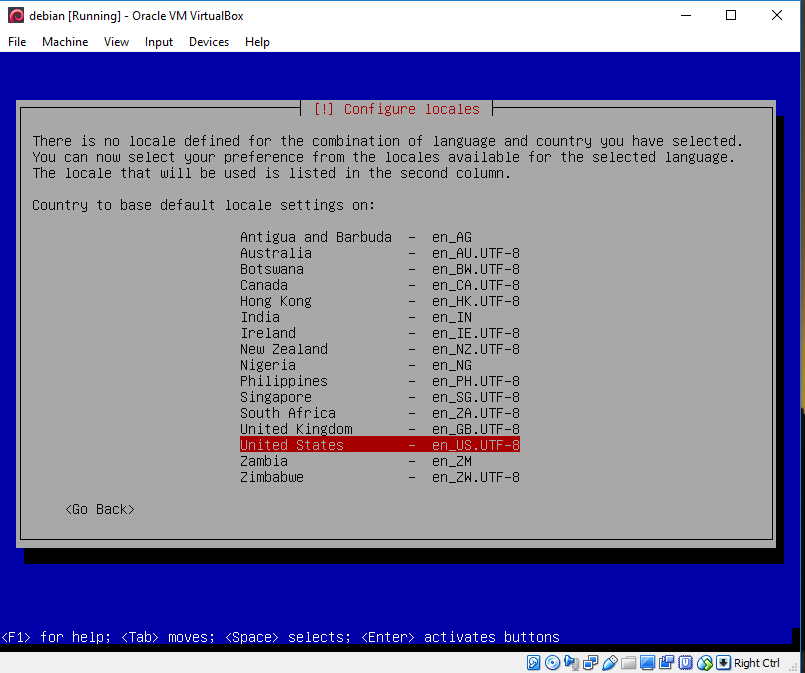Minimize the VirtualBox window

click(686, 15)
